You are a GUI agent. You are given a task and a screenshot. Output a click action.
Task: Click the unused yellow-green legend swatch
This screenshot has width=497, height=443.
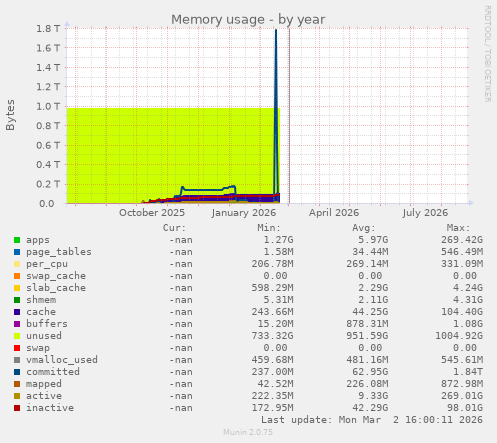coord(17,336)
